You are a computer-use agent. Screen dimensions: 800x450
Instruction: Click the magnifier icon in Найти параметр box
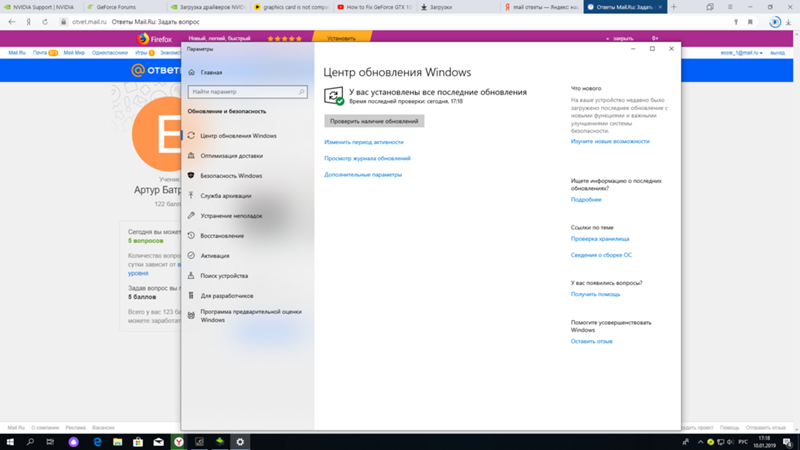click(x=302, y=92)
